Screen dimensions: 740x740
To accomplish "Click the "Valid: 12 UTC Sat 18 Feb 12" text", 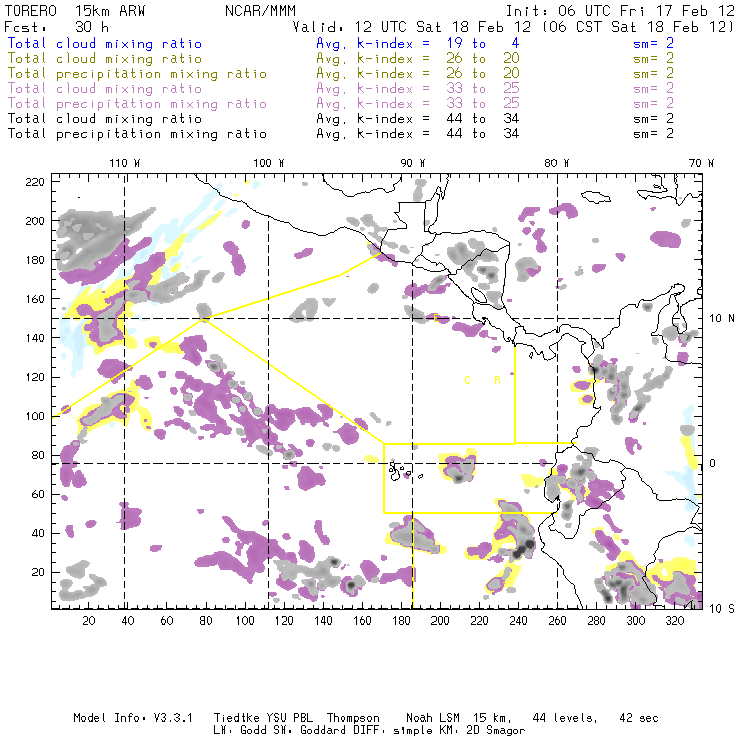I will click(412, 27).
